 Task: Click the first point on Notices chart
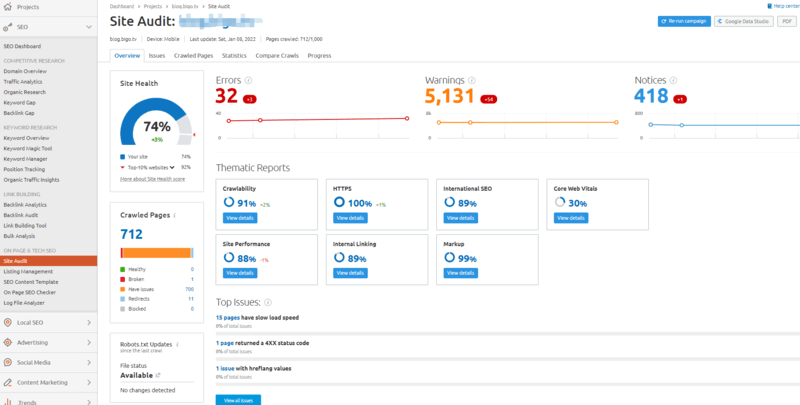point(651,124)
